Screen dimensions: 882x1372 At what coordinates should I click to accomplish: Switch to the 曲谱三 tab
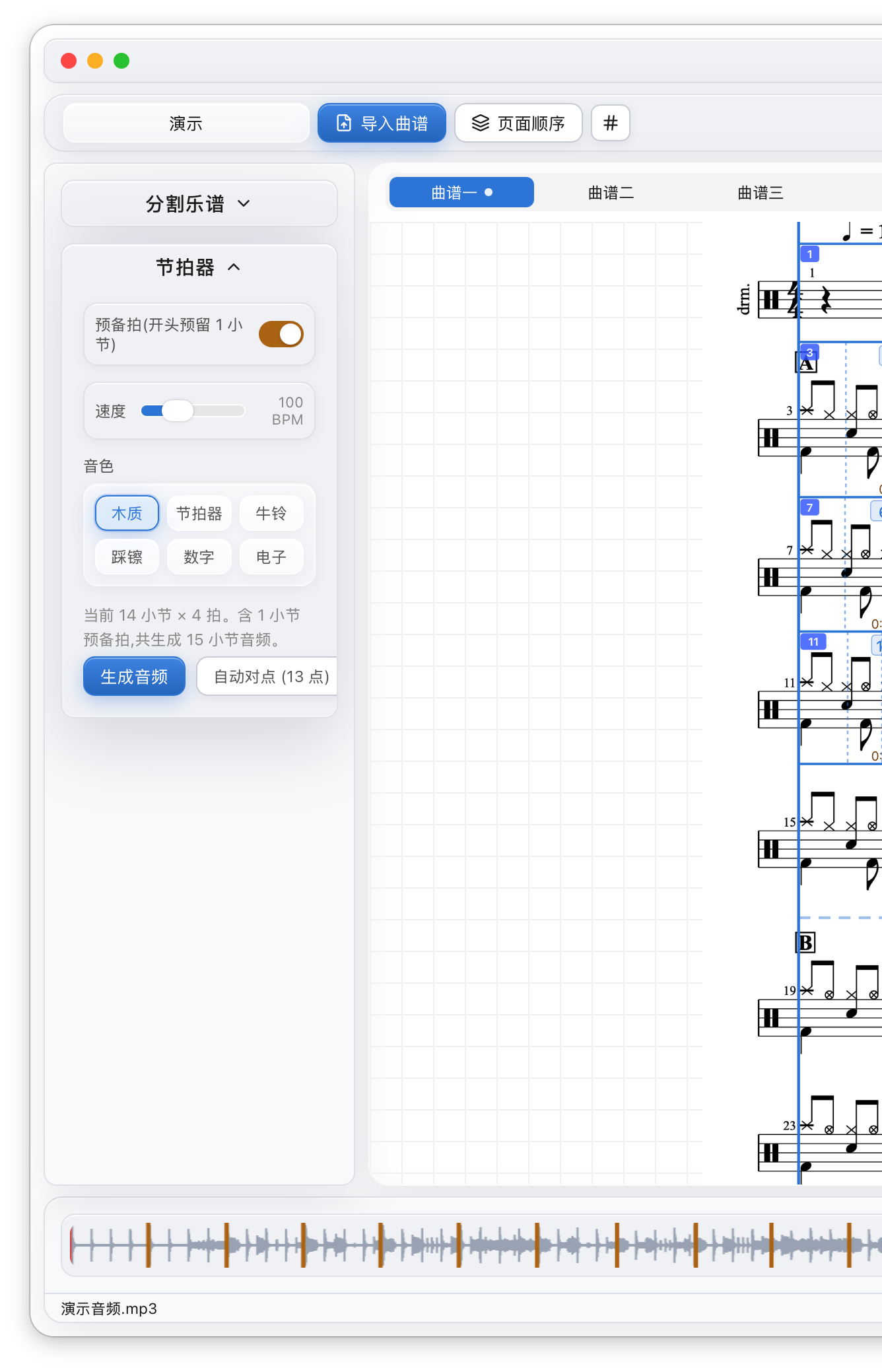tap(760, 192)
